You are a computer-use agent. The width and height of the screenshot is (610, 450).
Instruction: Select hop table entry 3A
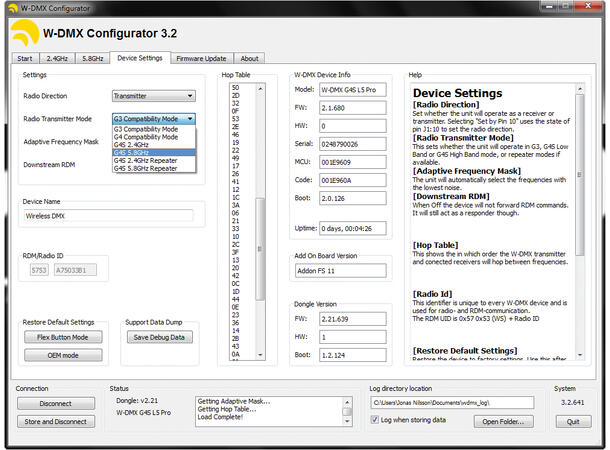pos(235,205)
